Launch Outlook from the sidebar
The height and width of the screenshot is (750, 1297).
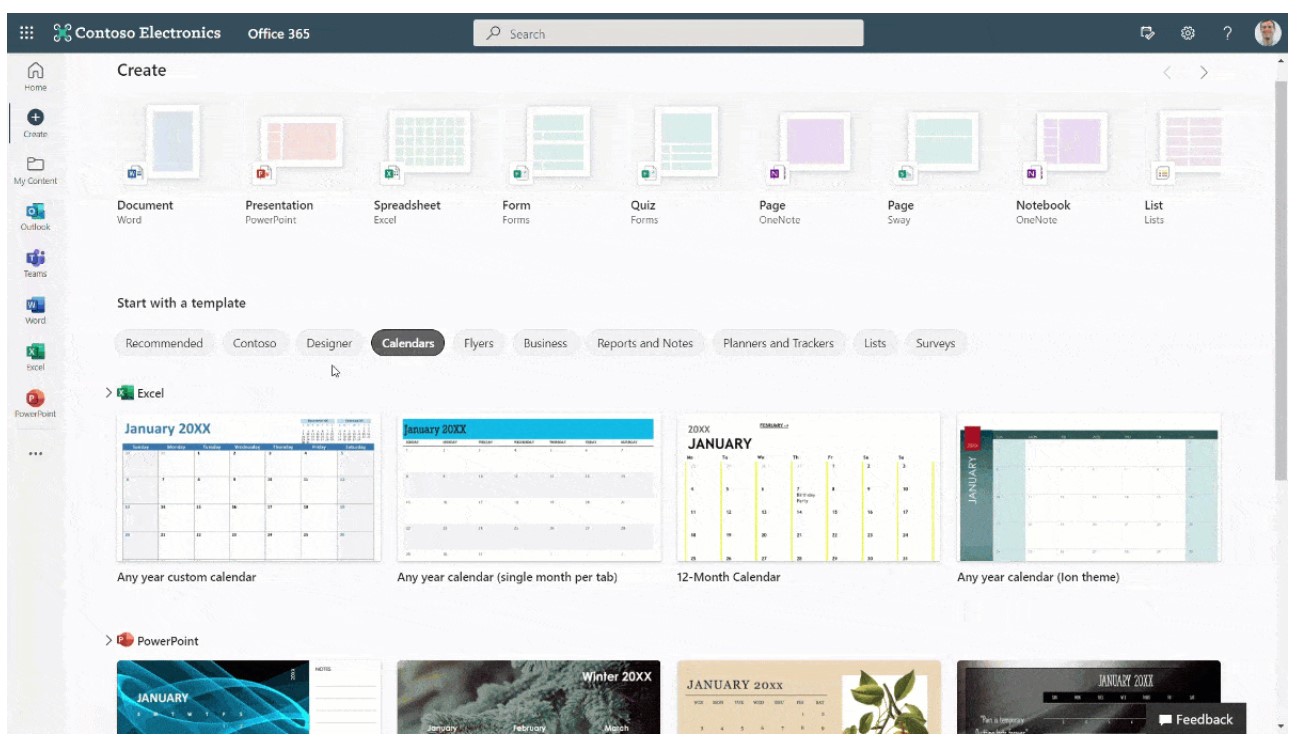pyautogui.click(x=35, y=217)
